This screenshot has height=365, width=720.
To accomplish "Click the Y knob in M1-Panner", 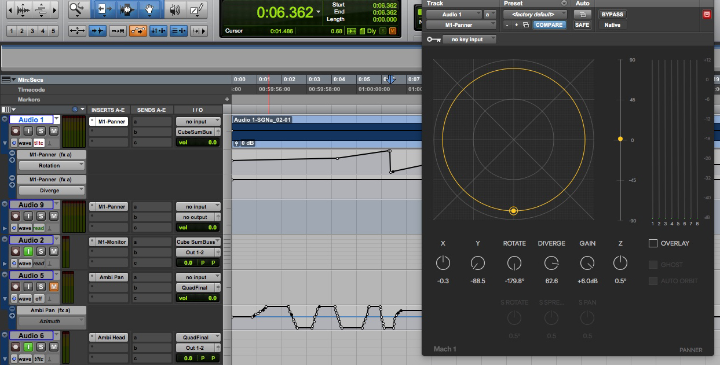I will click(478, 263).
